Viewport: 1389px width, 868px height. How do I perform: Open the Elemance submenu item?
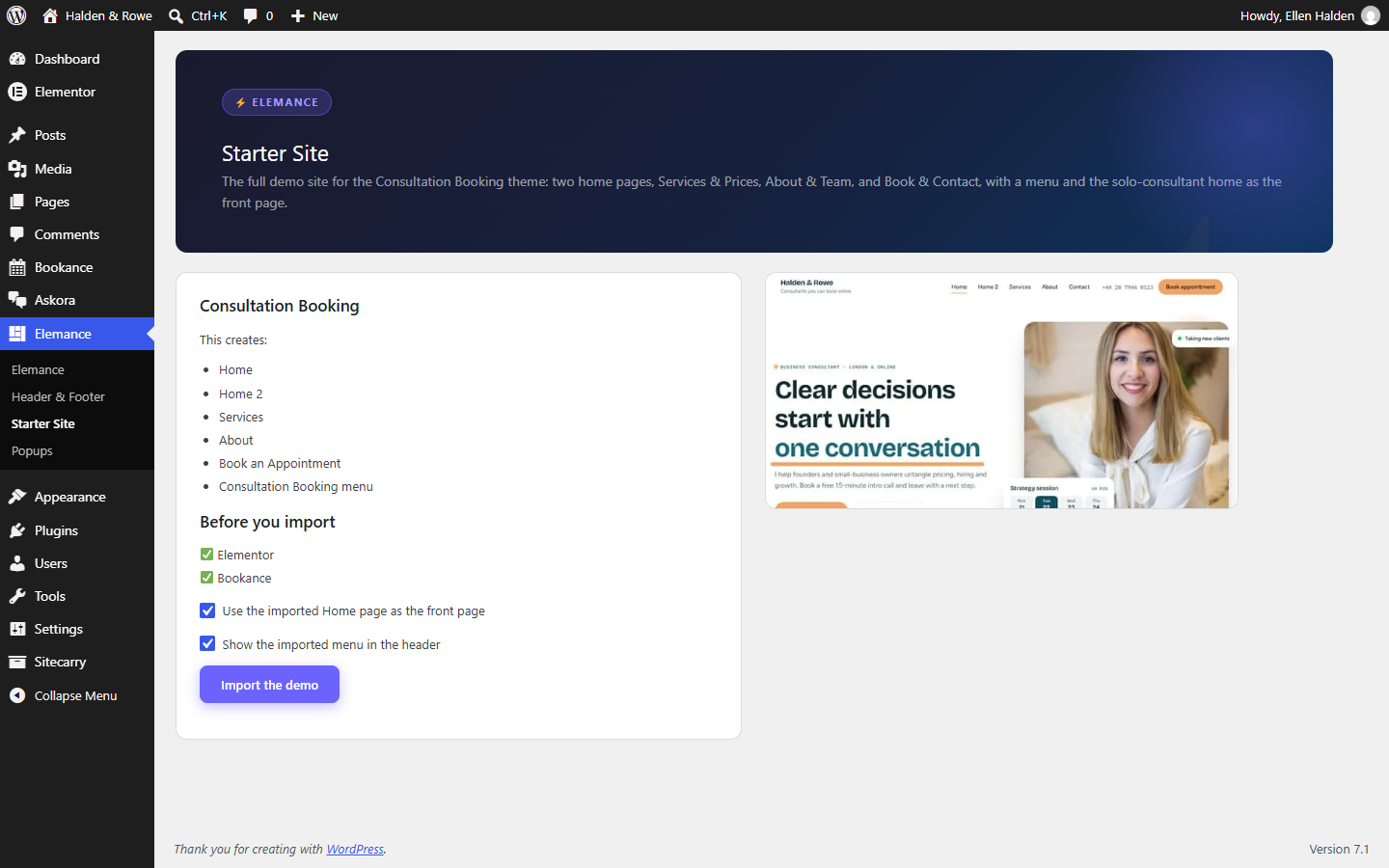click(38, 369)
